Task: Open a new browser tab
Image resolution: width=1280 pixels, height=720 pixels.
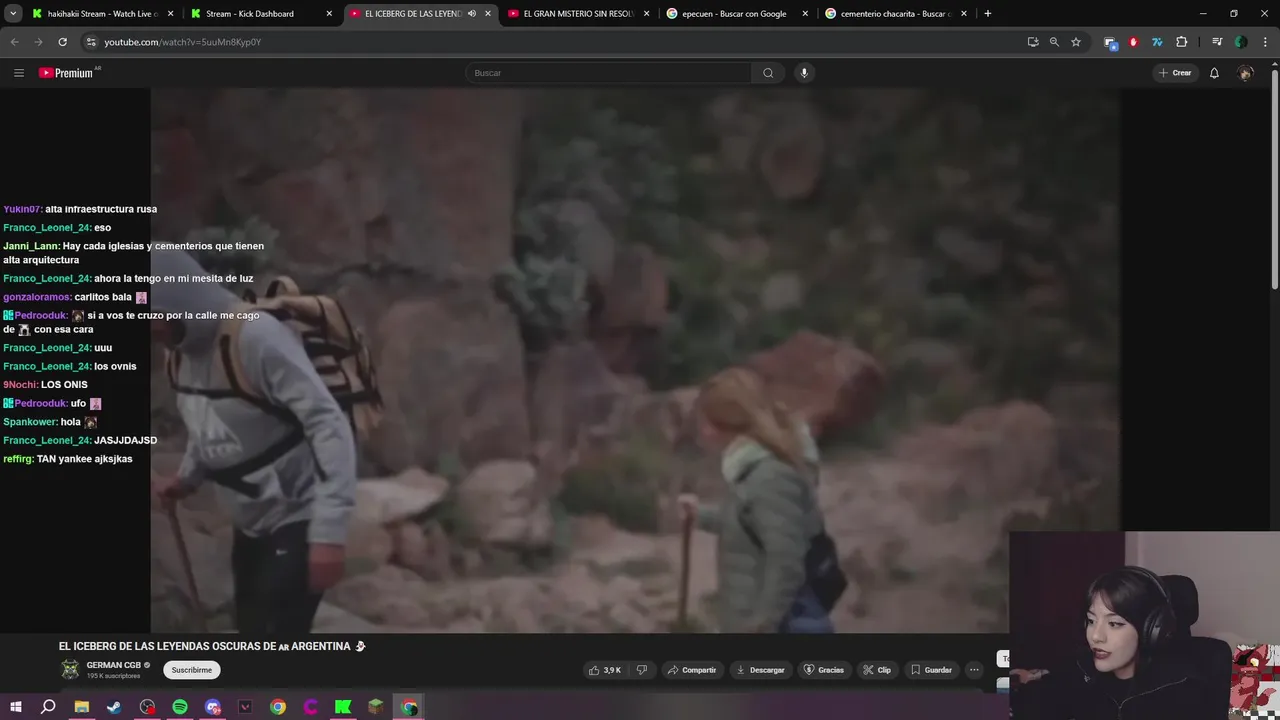Action: coord(988,14)
